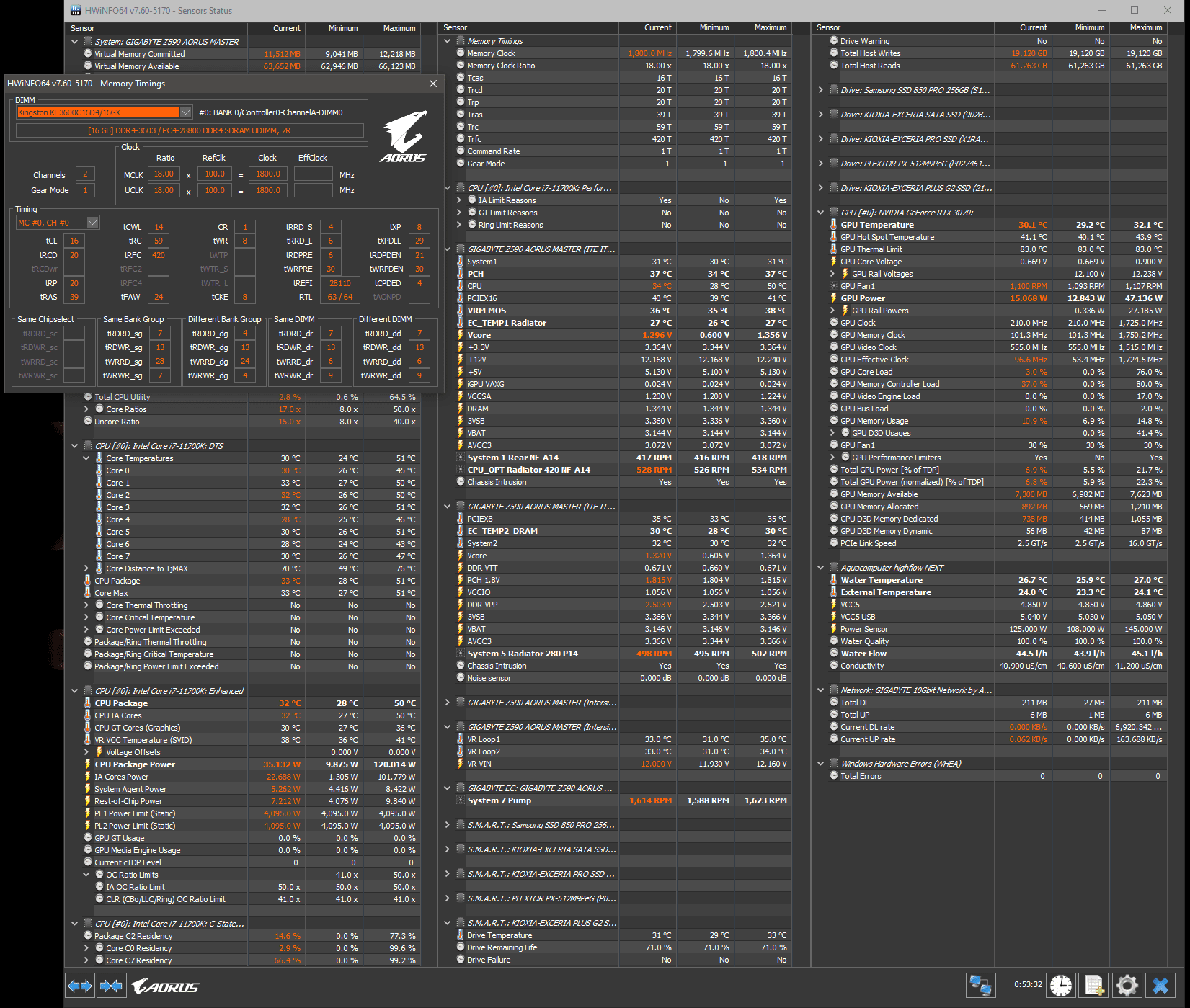The width and height of the screenshot is (1190, 1008).
Task: Click the tRFC value field showing 420
Action: pos(159,255)
